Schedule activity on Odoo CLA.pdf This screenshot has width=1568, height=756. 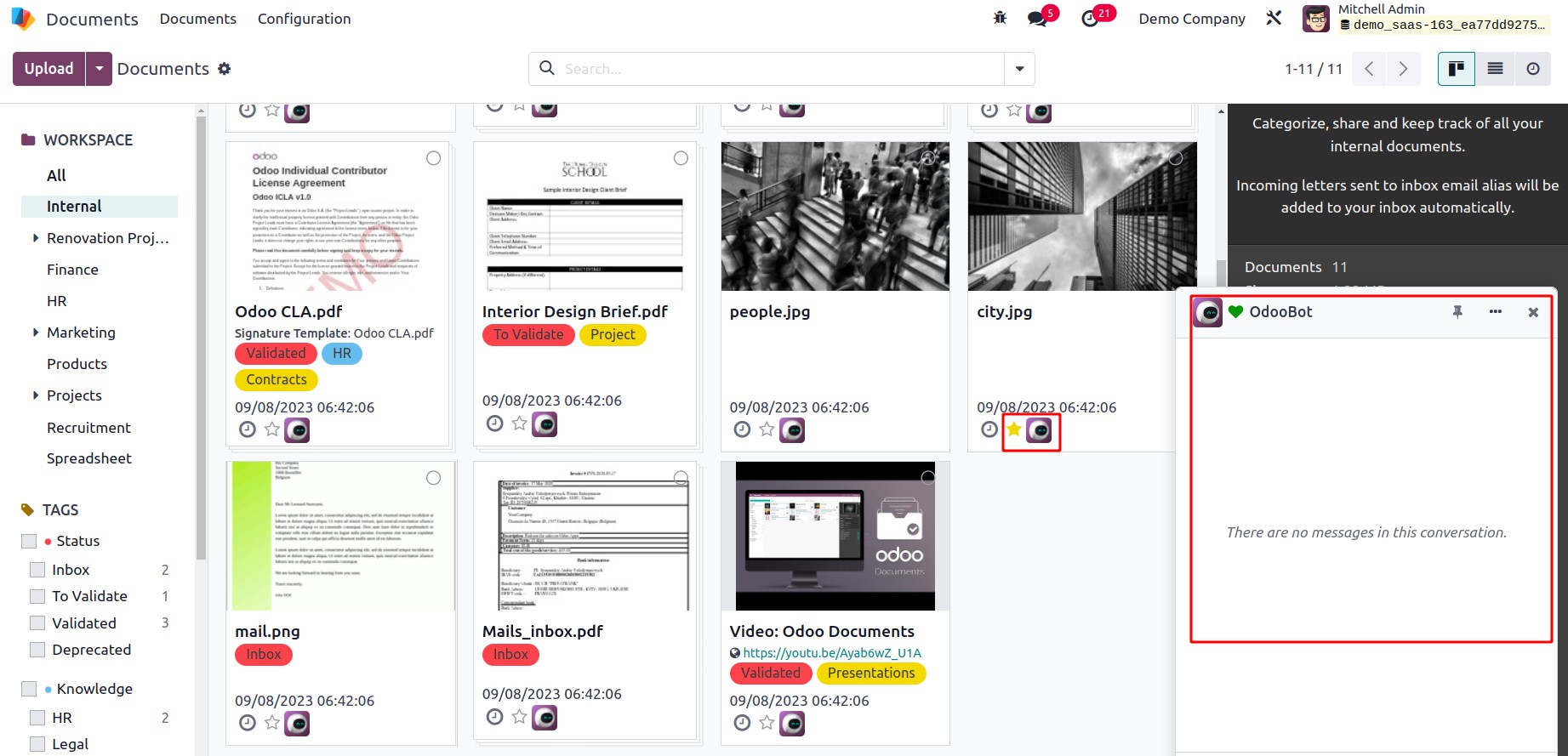pos(248,429)
